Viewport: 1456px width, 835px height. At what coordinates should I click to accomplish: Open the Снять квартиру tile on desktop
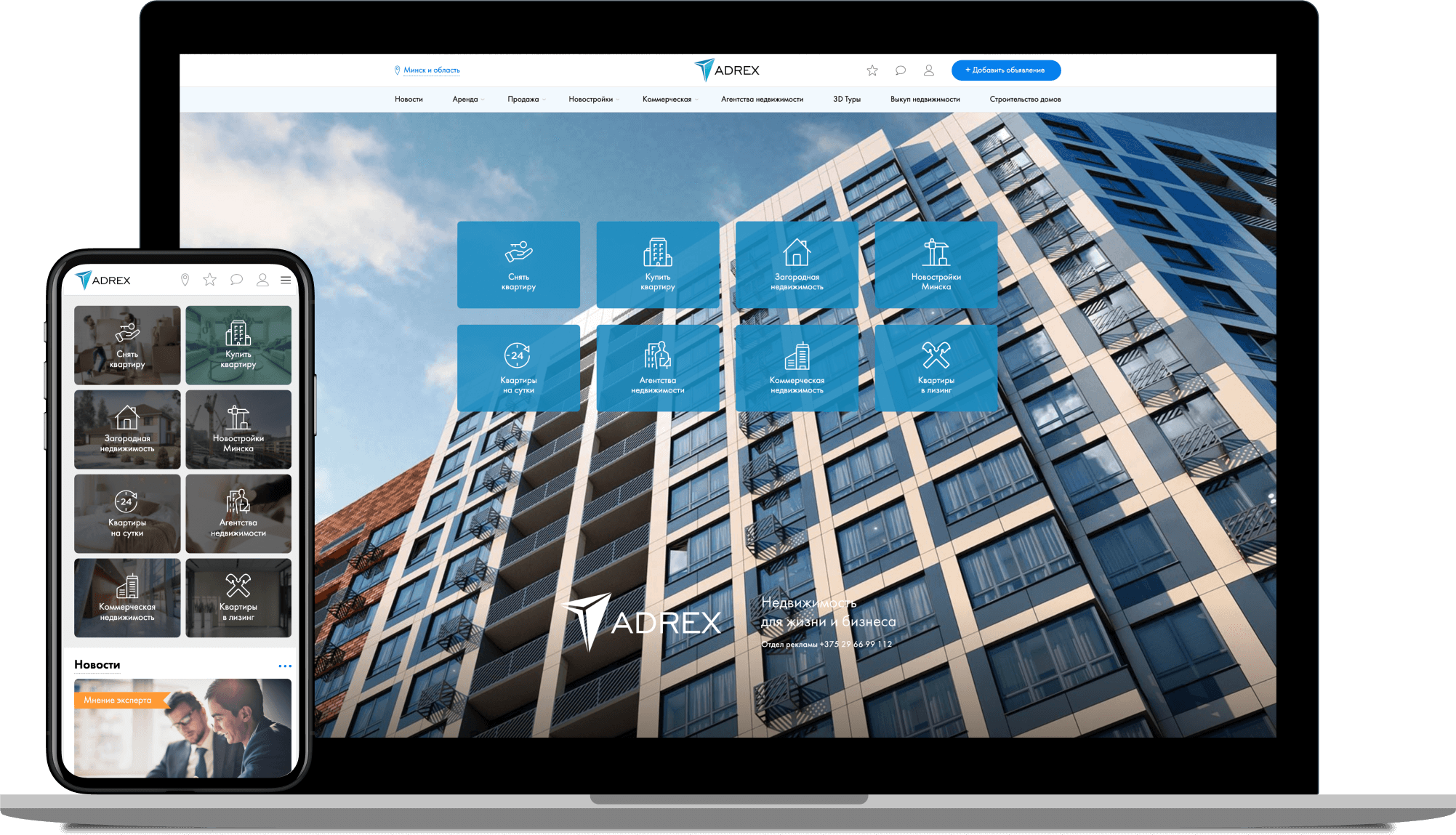pos(518,265)
